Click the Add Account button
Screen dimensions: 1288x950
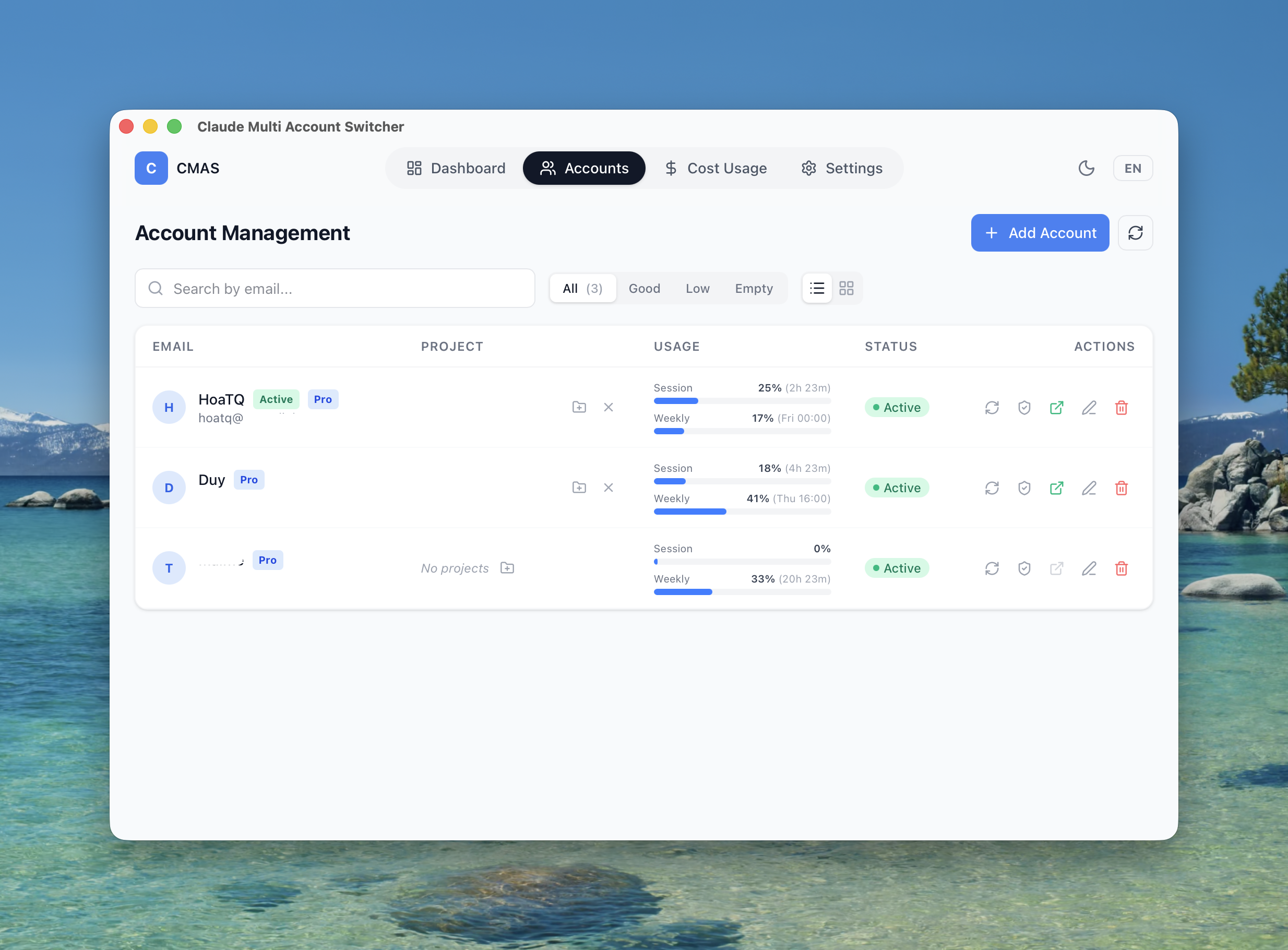pyautogui.click(x=1040, y=233)
